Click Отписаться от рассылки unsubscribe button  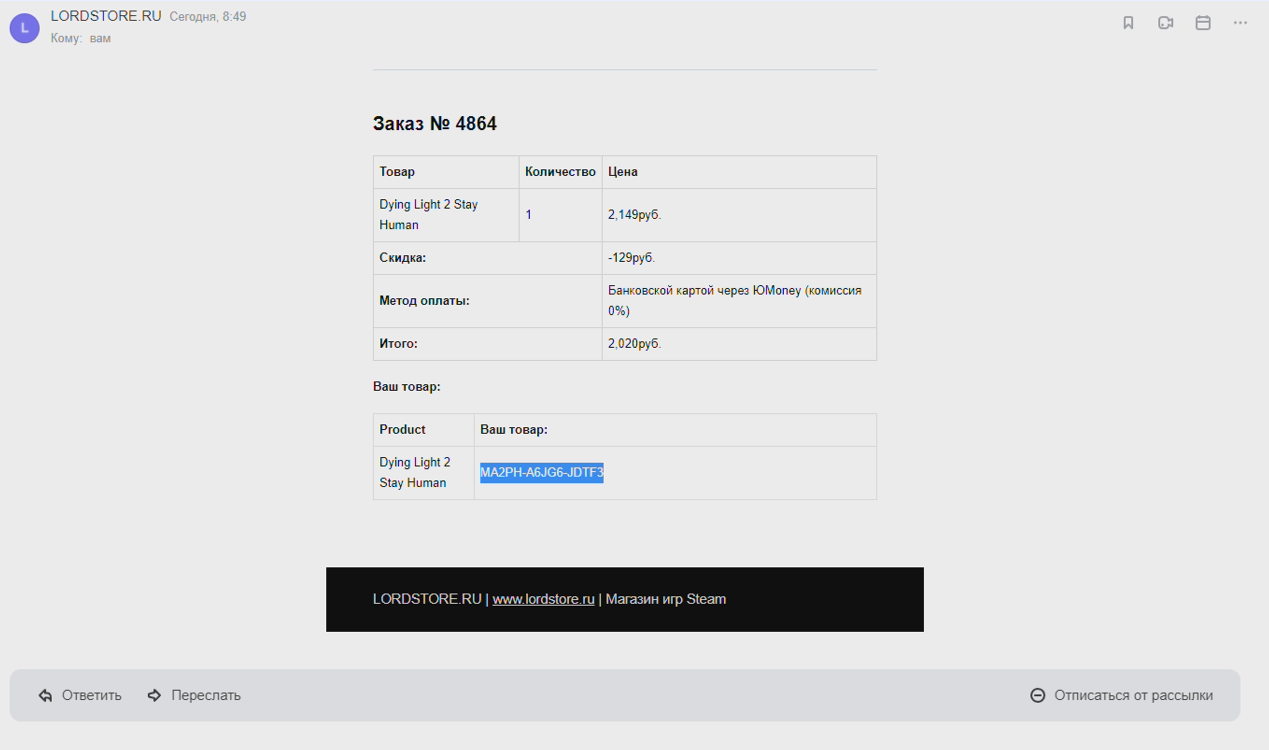coord(1122,695)
